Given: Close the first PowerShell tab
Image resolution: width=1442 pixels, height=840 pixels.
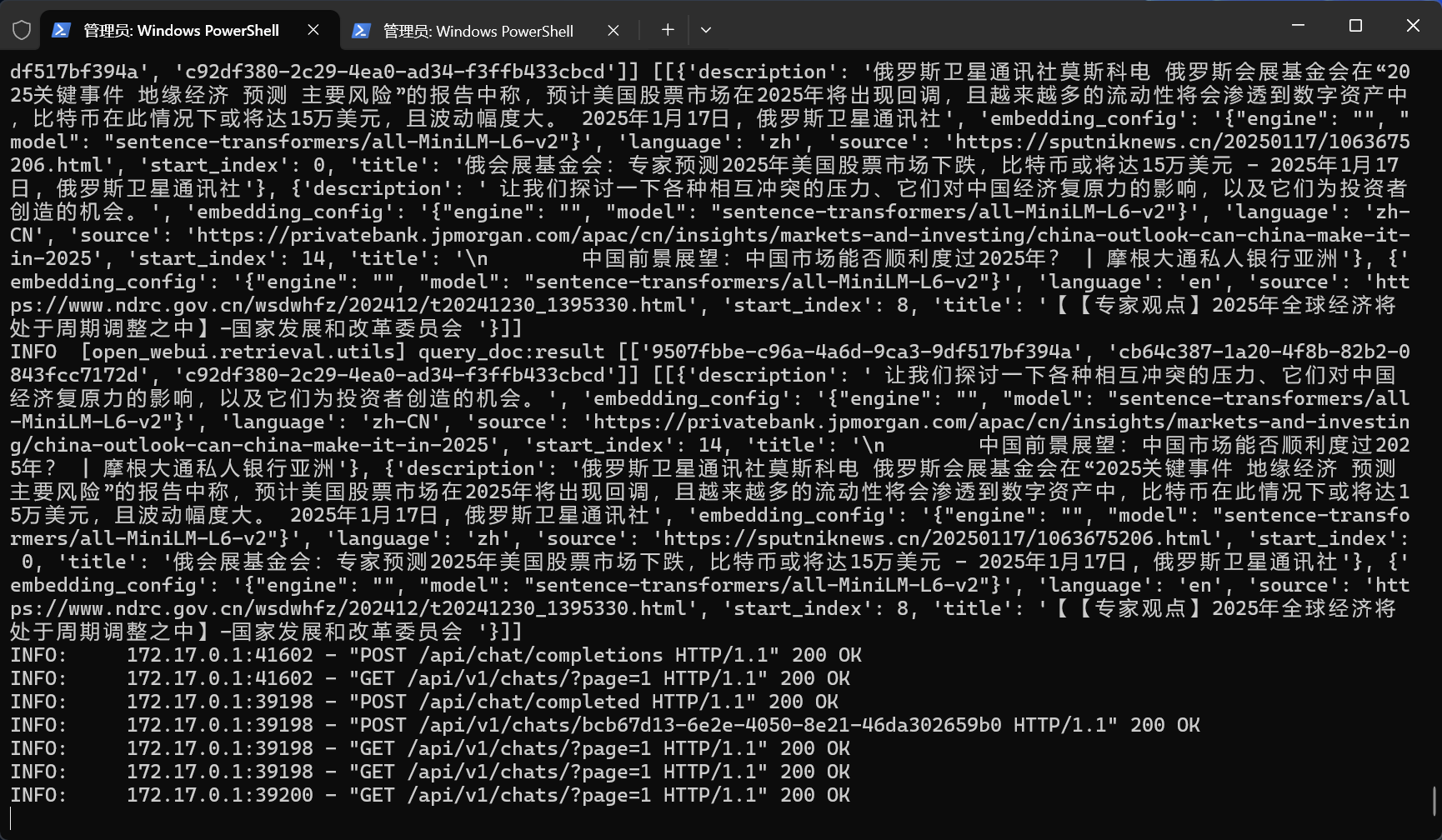Looking at the screenshot, I should (x=313, y=30).
